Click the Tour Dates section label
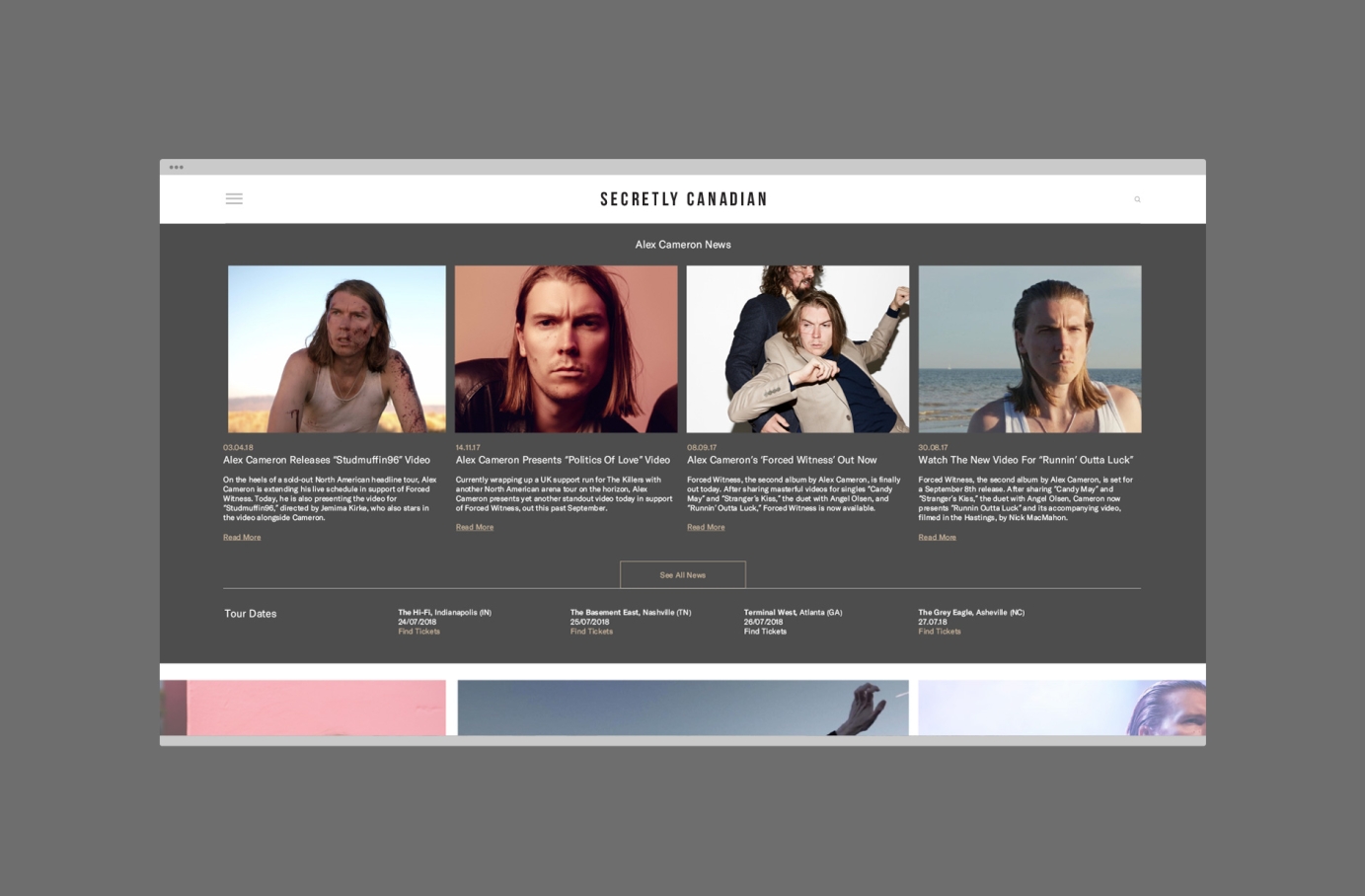Screen dimensions: 1365x896 pyautogui.click(x=250, y=614)
